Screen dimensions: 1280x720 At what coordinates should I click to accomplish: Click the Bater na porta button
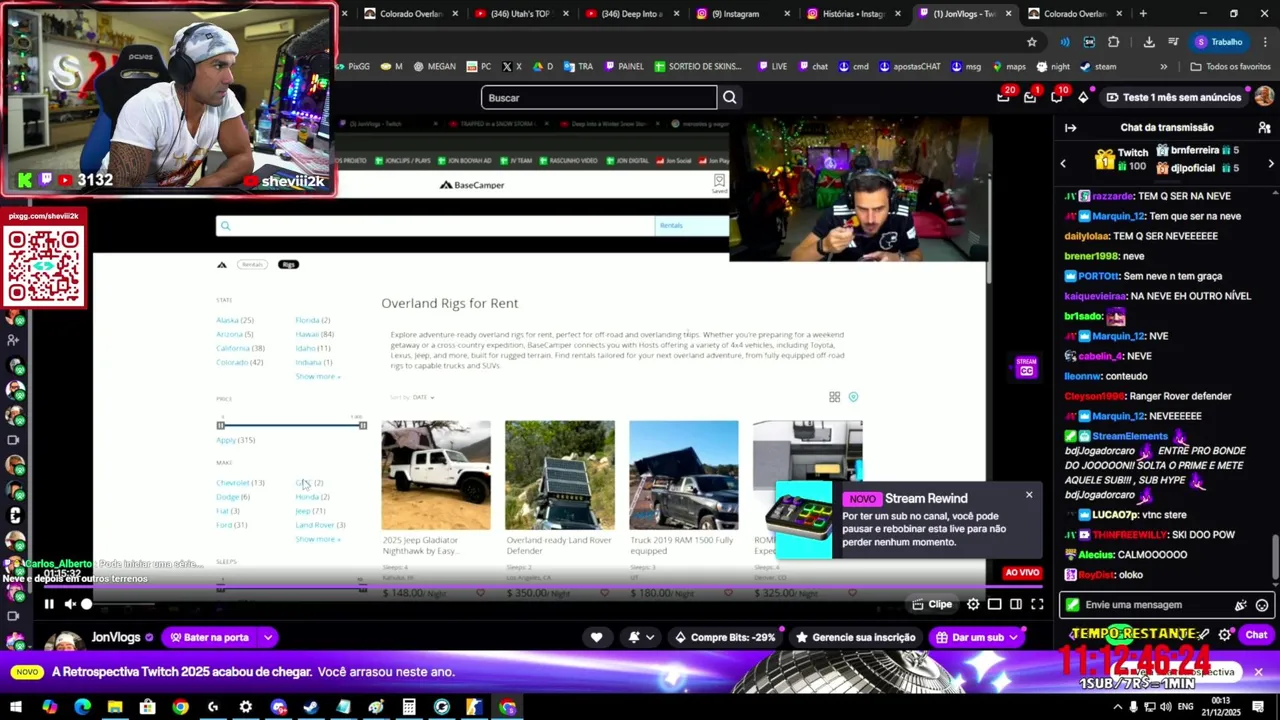tap(209, 637)
